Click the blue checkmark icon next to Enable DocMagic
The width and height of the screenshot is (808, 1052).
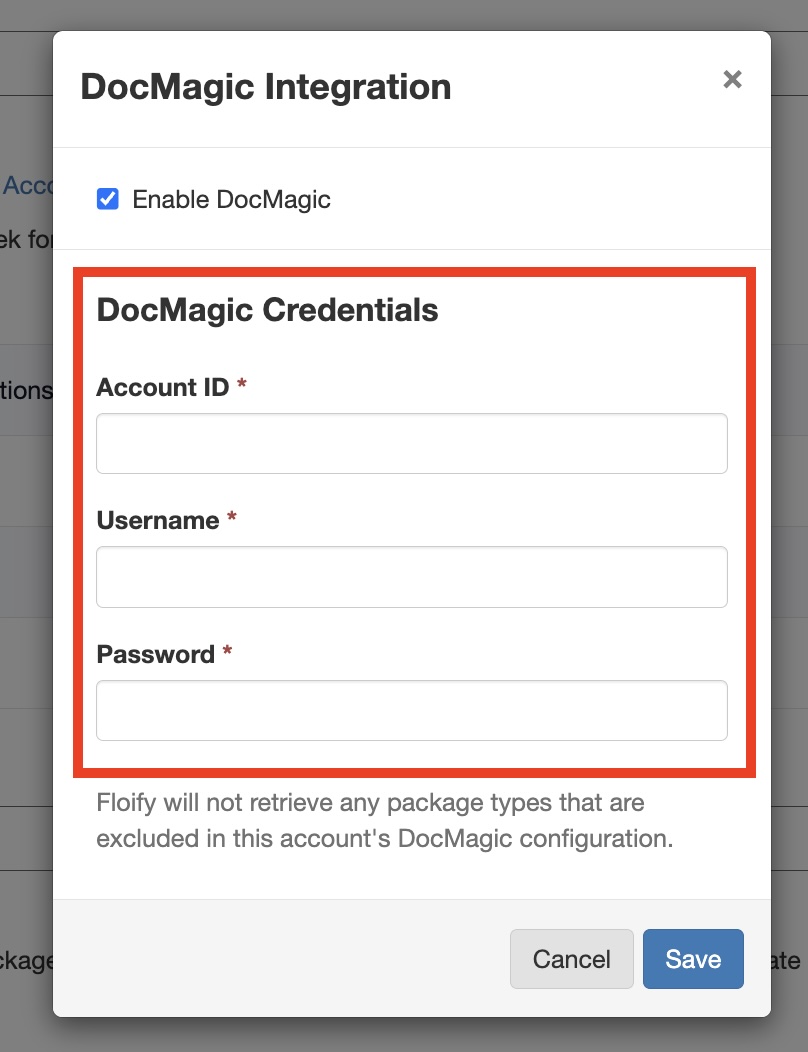pos(107,199)
